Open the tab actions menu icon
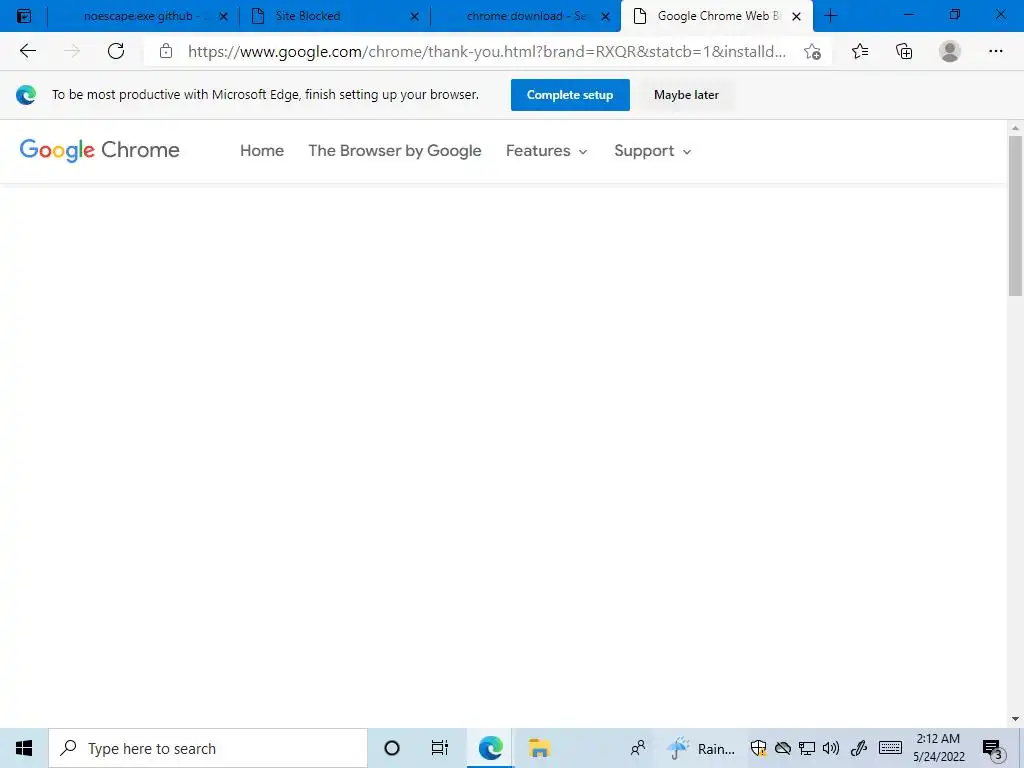This screenshot has height=768, width=1024. (x=24, y=16)
